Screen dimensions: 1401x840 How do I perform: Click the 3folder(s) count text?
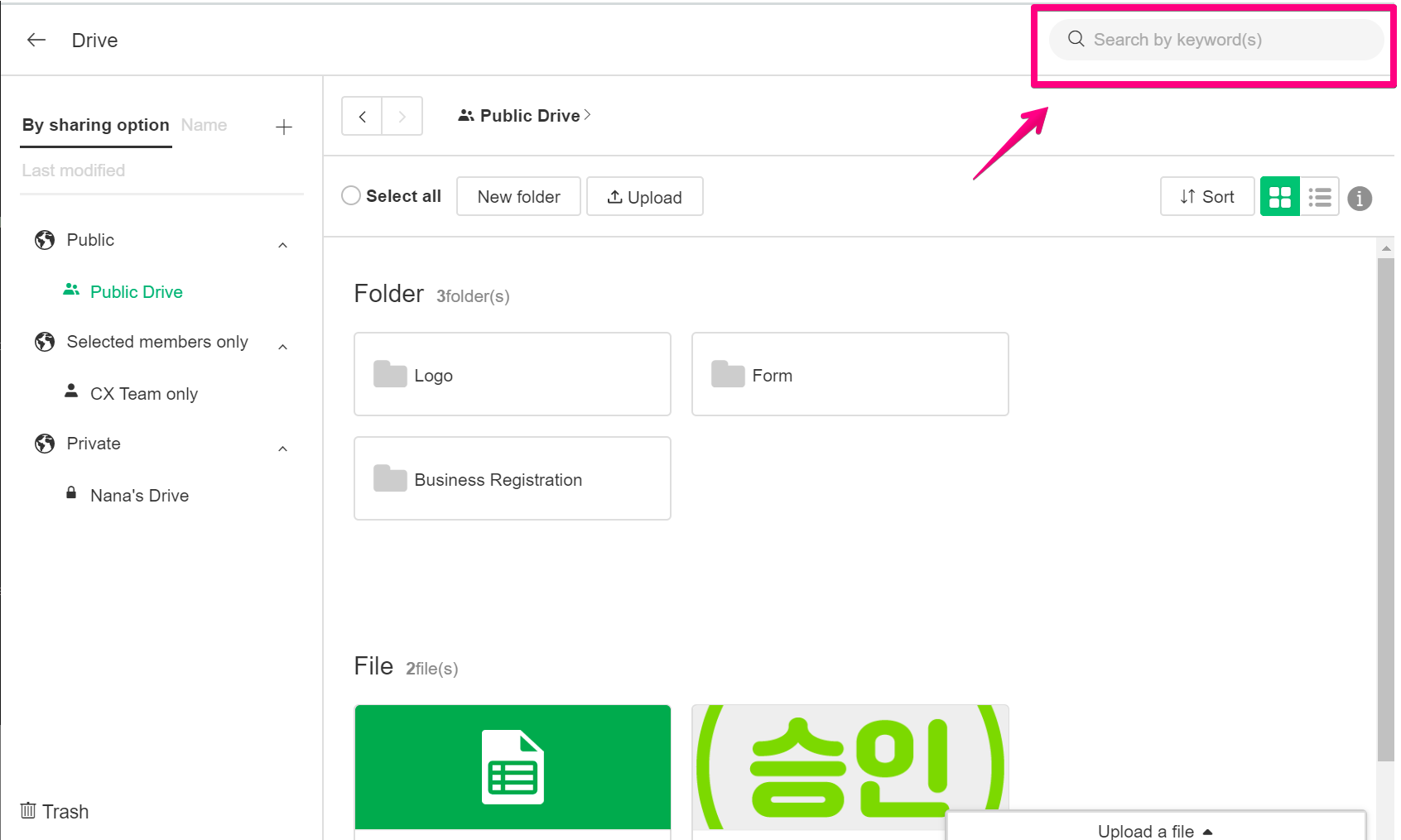click(473, 296)
